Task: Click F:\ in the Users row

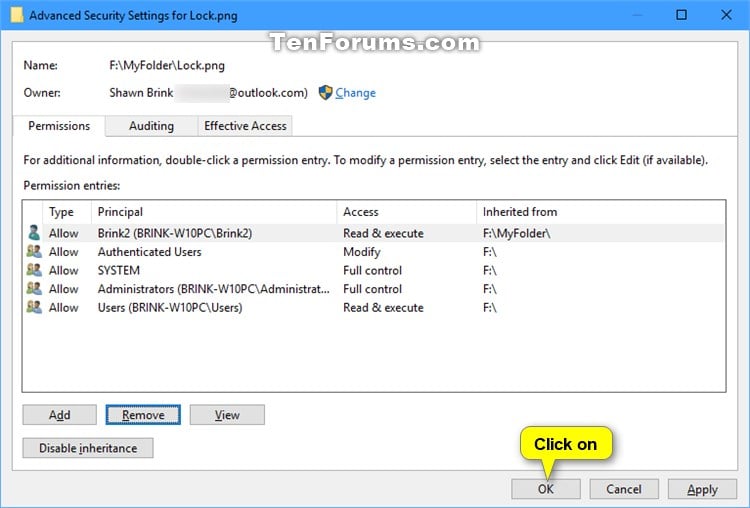Action: point(490,307)
